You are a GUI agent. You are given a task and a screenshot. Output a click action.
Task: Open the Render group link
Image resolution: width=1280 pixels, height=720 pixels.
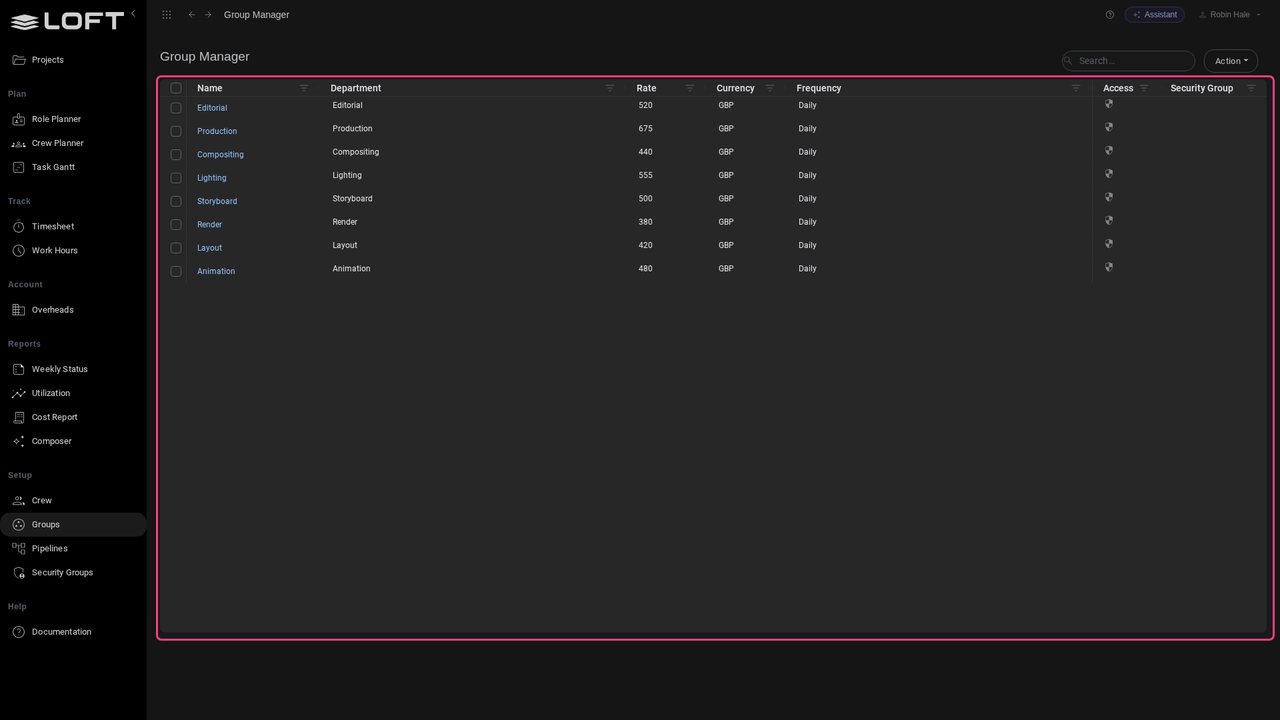tap(210, 225)
